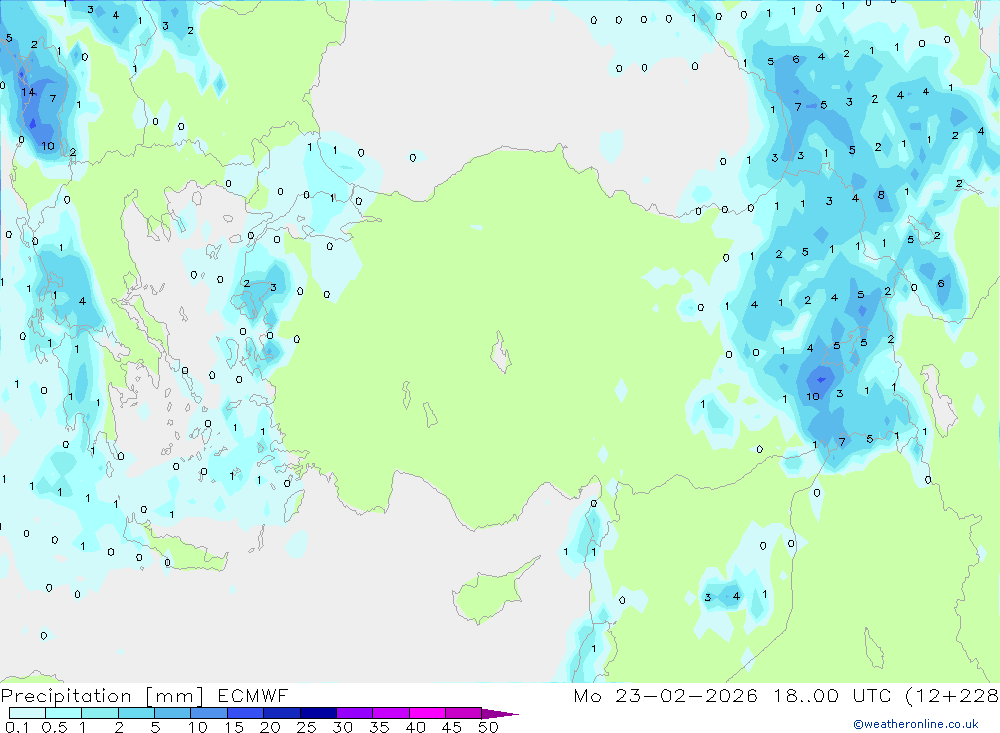The width and height of the screenshot is (1000, 733).
Task: Click the 1–2 mm legend color swatch
Action: tap(99, 713)
